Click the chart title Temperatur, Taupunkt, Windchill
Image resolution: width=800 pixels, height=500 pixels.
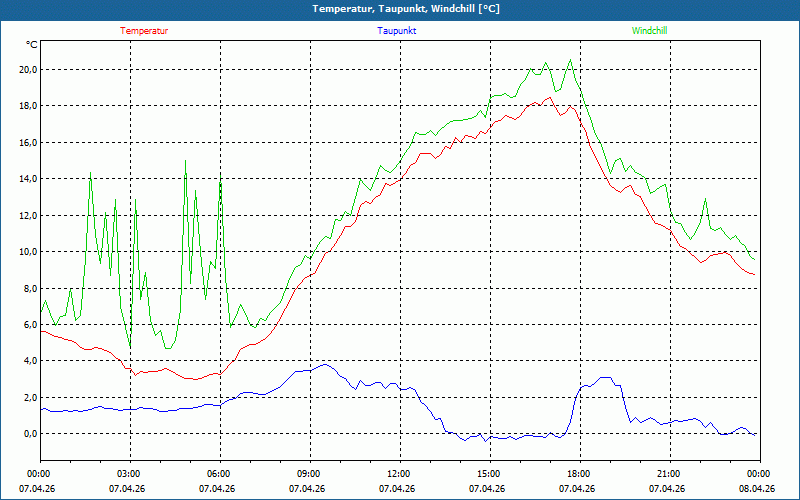(406, 9)
